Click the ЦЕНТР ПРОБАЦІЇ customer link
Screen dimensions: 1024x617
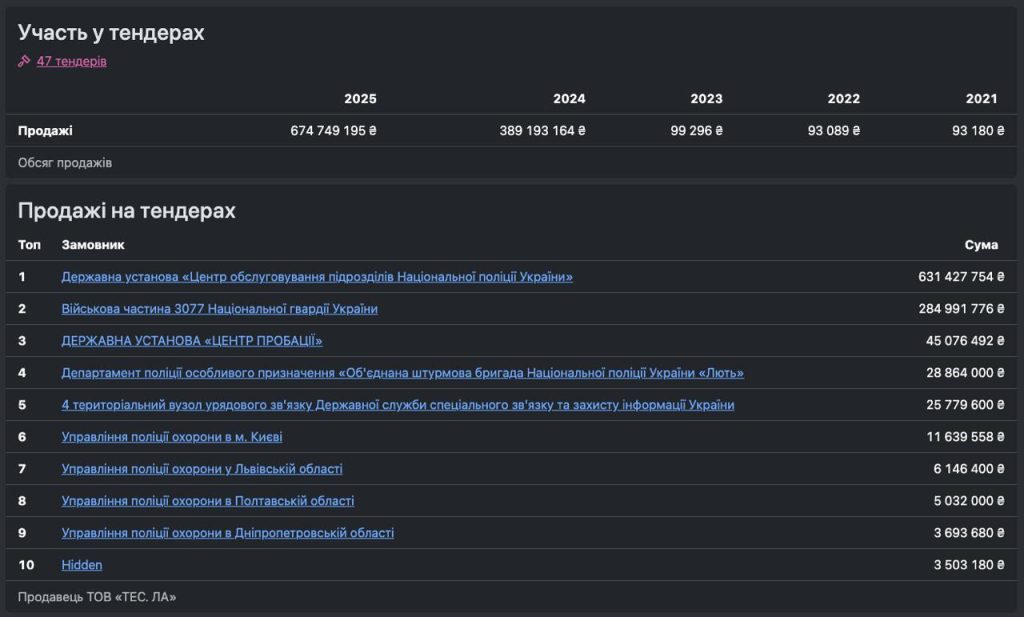tap(192, 341)
